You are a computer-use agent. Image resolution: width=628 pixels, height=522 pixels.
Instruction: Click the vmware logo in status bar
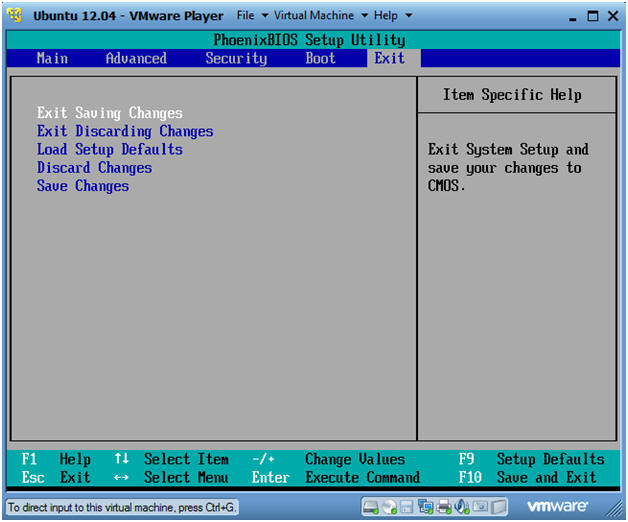tap(557, 506)
